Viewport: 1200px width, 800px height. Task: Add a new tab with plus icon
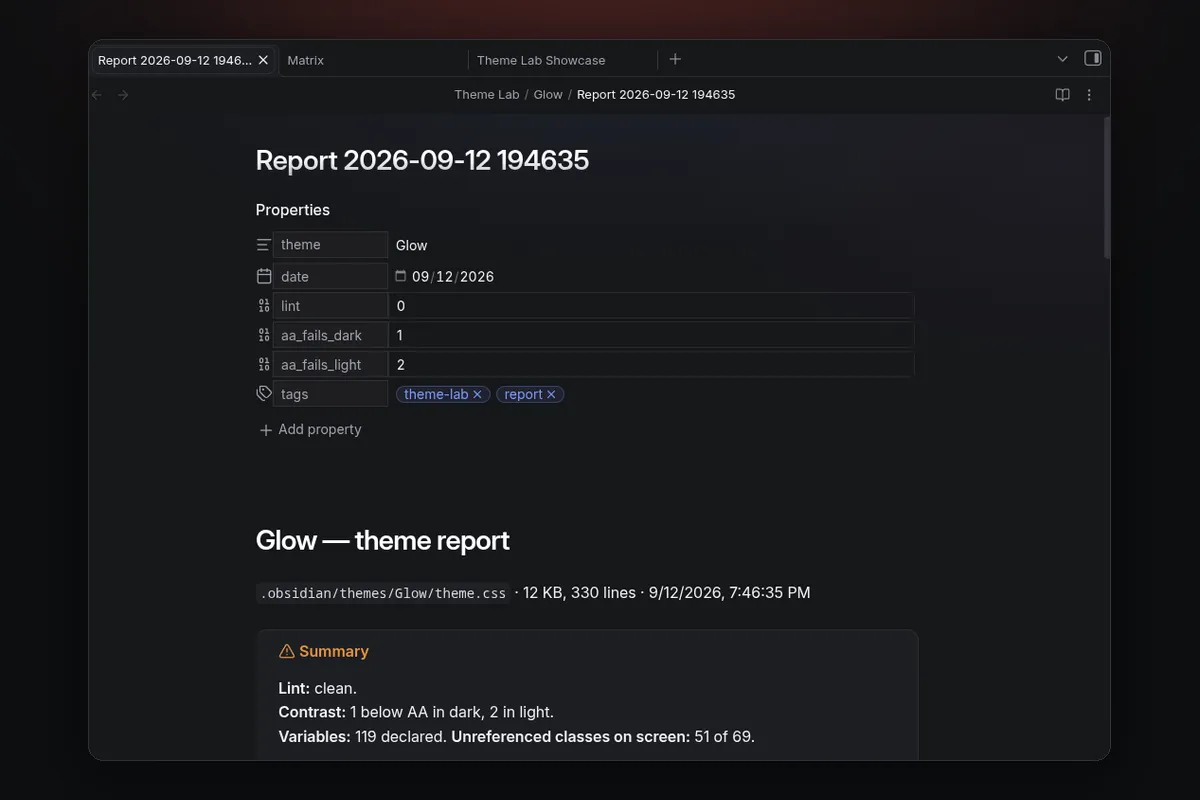(675, 59)
